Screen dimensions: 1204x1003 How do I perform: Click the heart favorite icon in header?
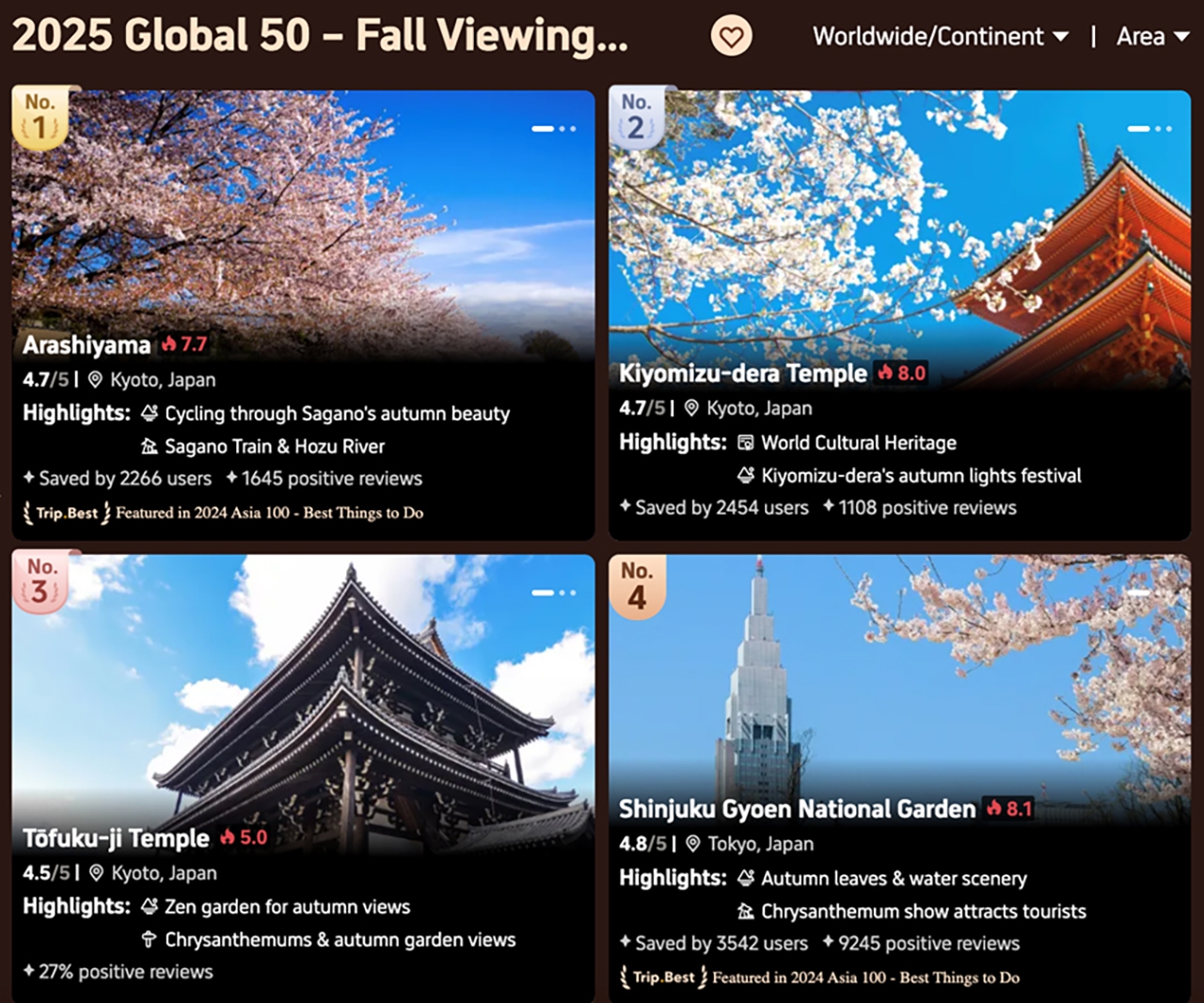point(731,38)
